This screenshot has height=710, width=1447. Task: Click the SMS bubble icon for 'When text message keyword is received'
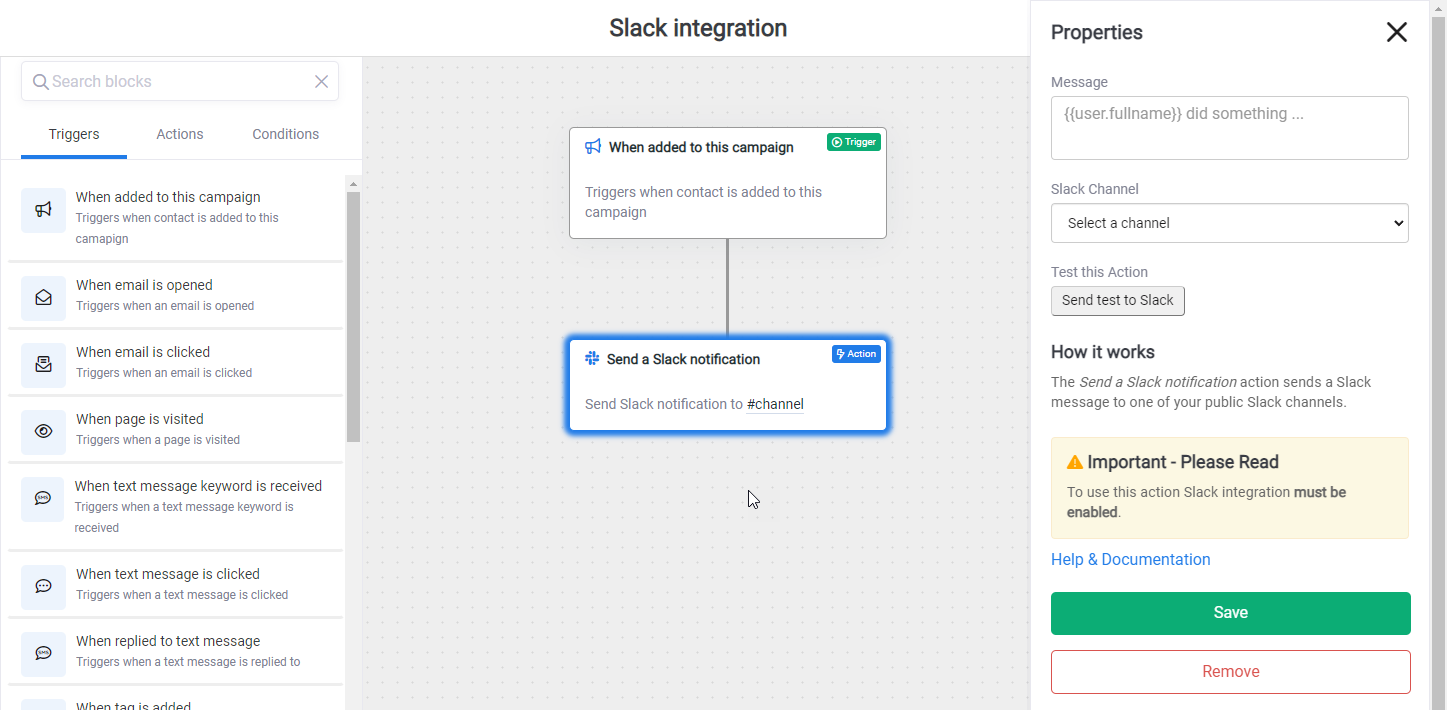click(43, 499)
